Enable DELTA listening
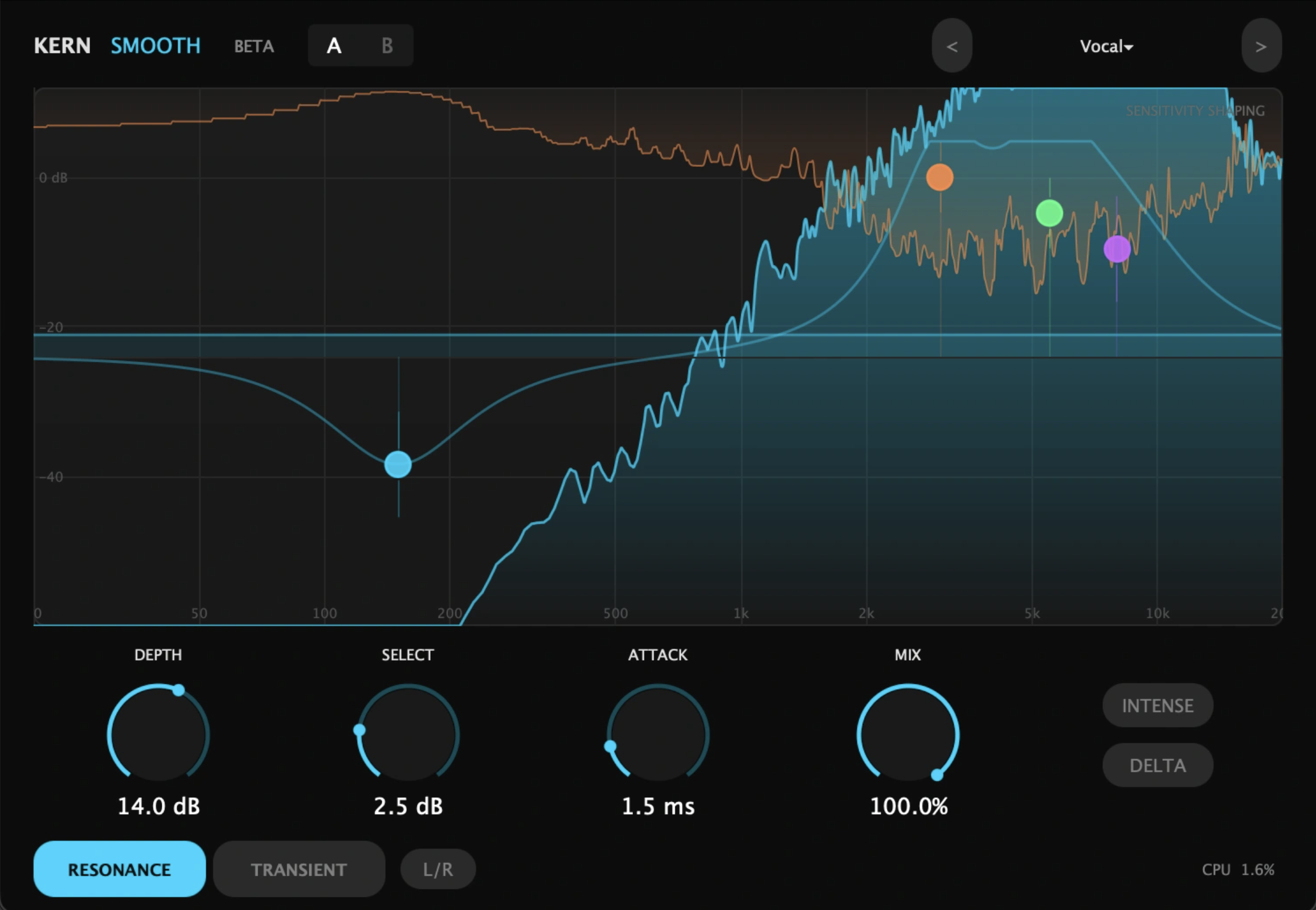The height and width of the screenshot is (910, 1316). [x=1158, y=765]
